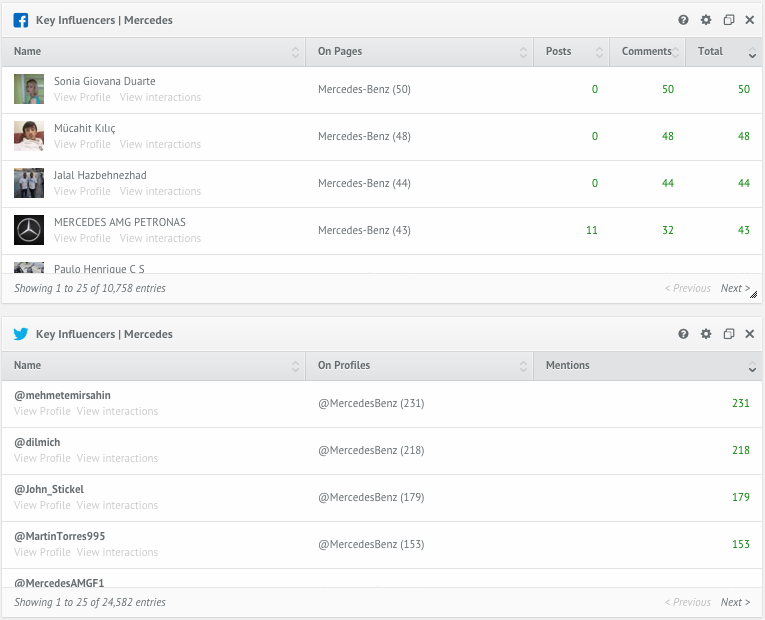Viewport: 765px width, 620px height.
Task: Close the Facebook Key Influencers widget
Action: (750, 20)
